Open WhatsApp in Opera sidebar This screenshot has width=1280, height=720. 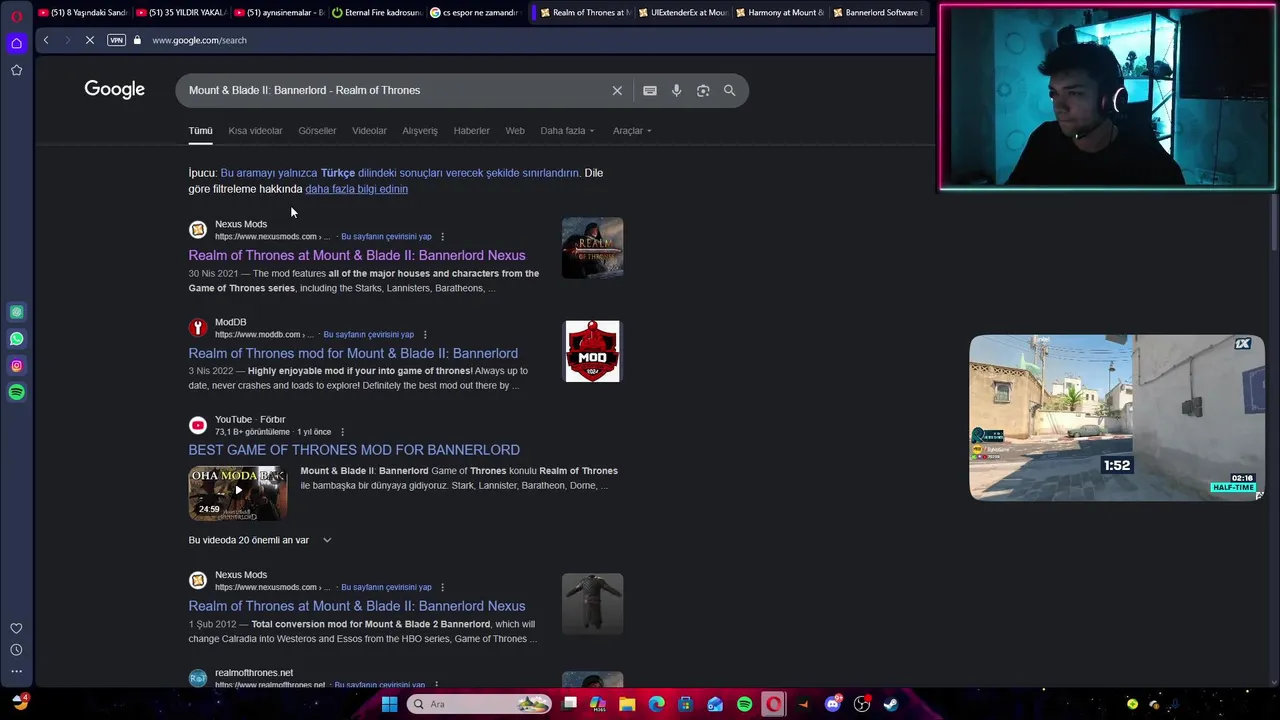coord(17,339)
